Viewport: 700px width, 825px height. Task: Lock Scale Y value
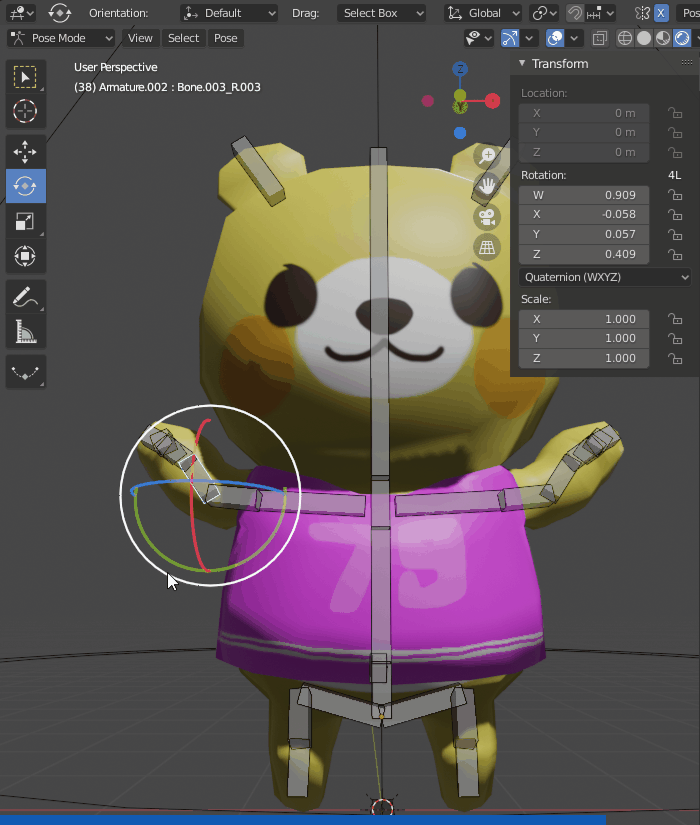tap(675, 338)
